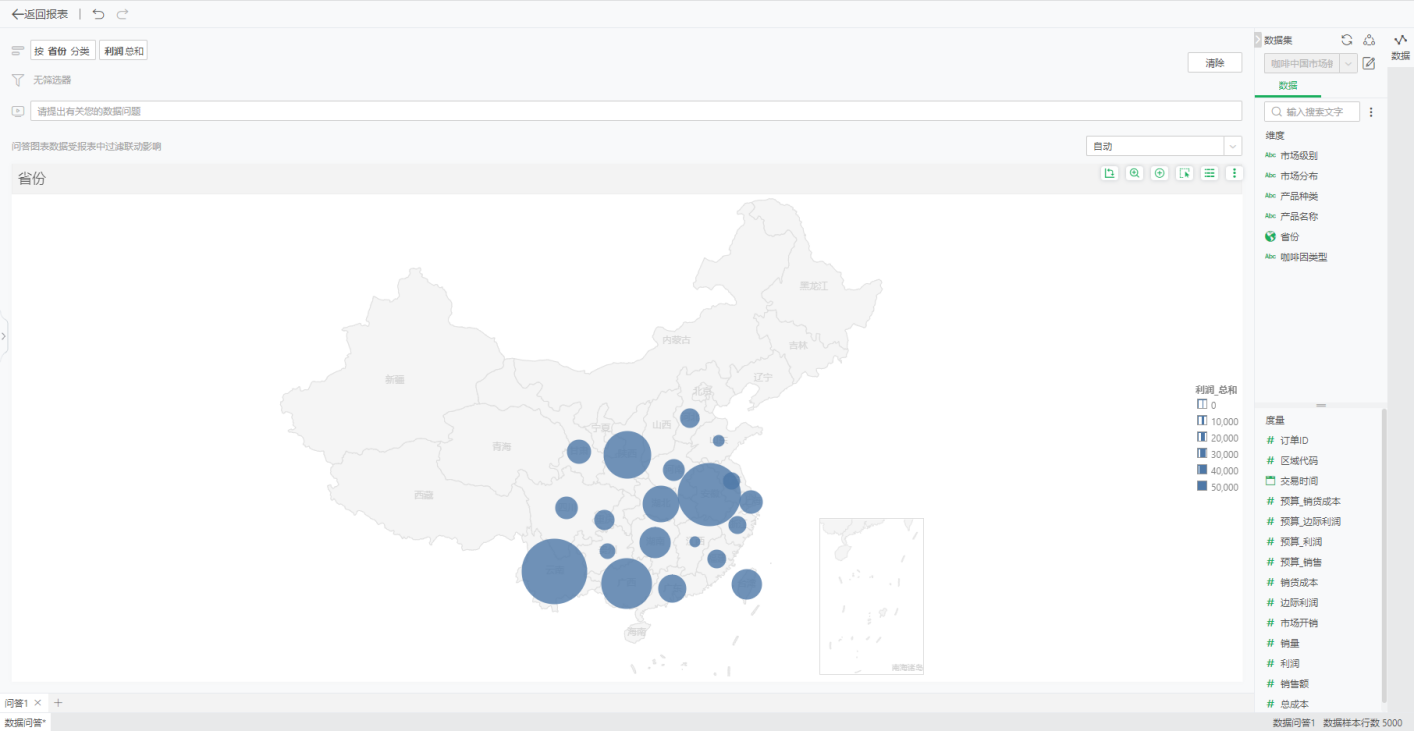
Task: Open the 自动 chart type dropdown
Action: click(x=1164, y=146)
